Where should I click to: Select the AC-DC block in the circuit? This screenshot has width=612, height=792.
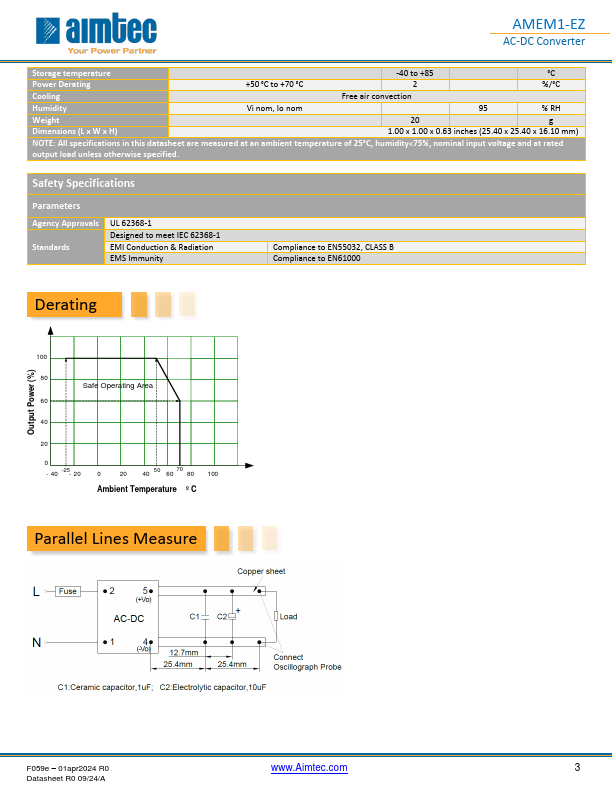[x=128, y=618]
